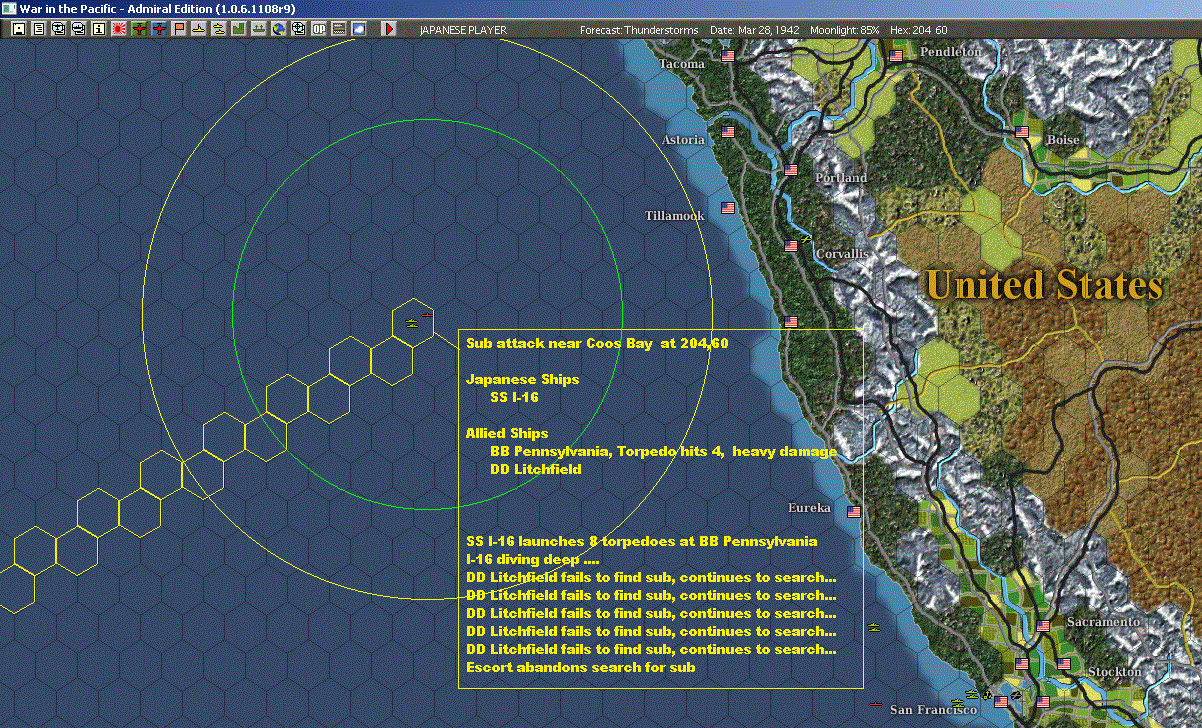
Task: Click the US flag next to Tillamook
Action: [728, 208]
